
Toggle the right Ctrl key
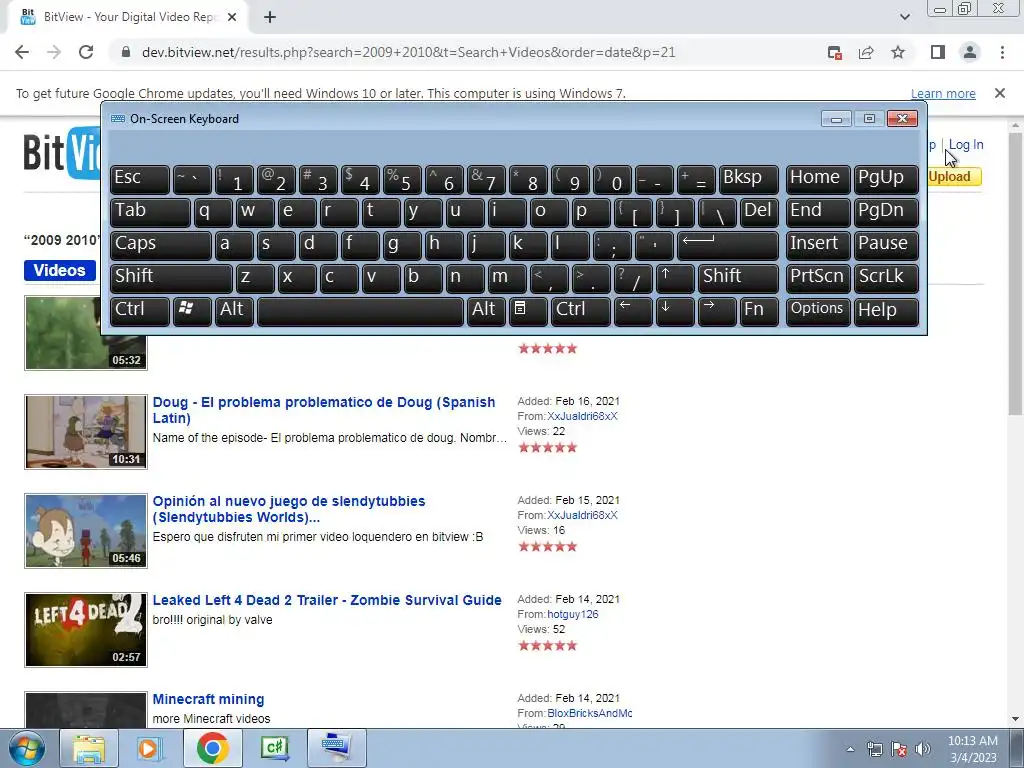coord(581,311)
